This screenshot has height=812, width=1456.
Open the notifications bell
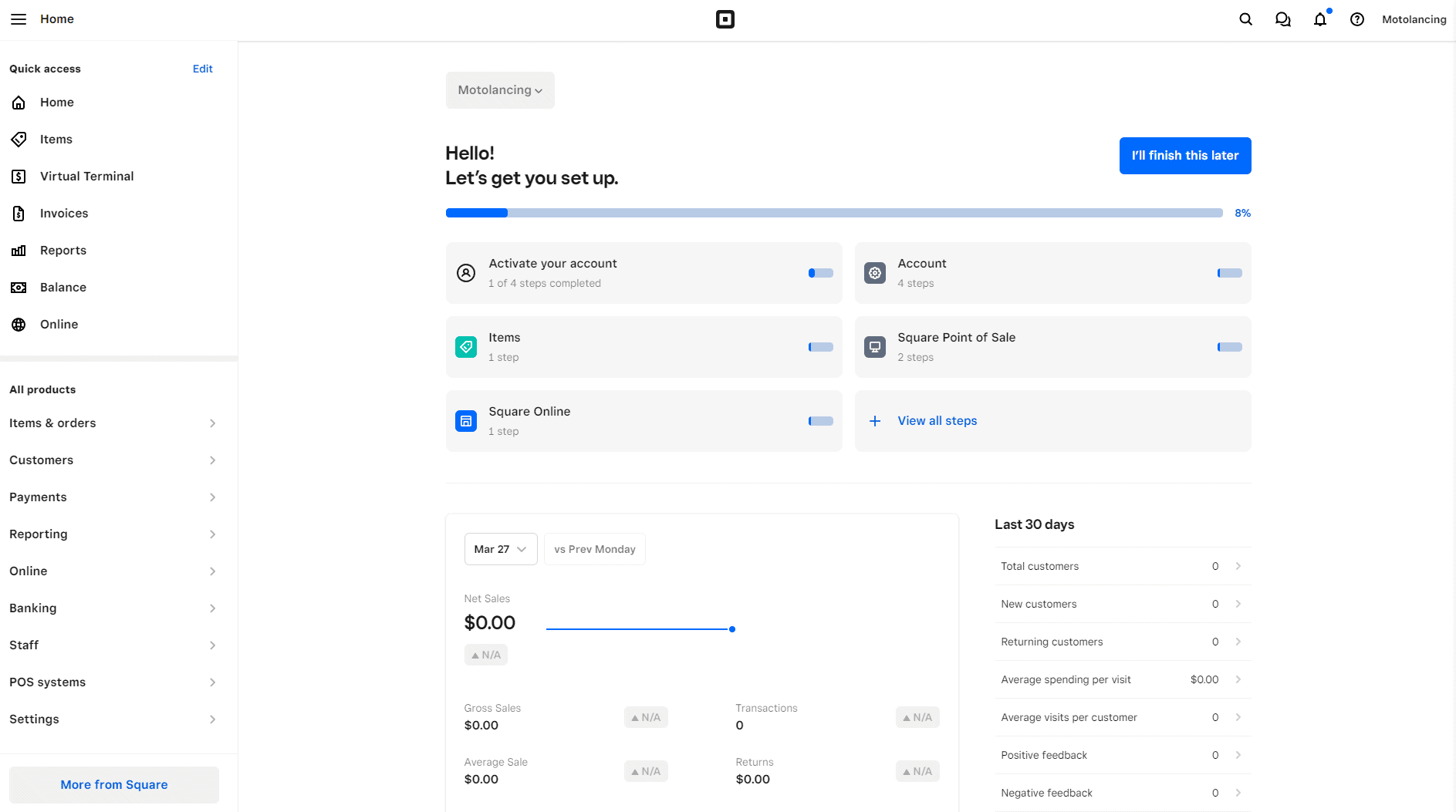click(x=1320, y=19)
